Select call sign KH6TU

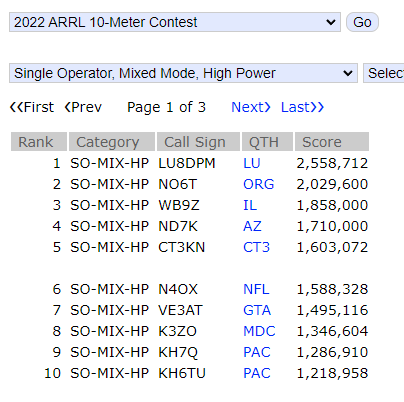(182, 373)
